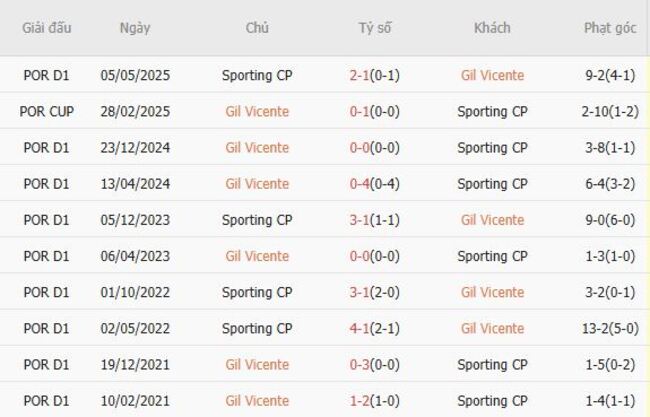Click the POR CUP league label
The image size is (650, 417).
pos(47,111)
